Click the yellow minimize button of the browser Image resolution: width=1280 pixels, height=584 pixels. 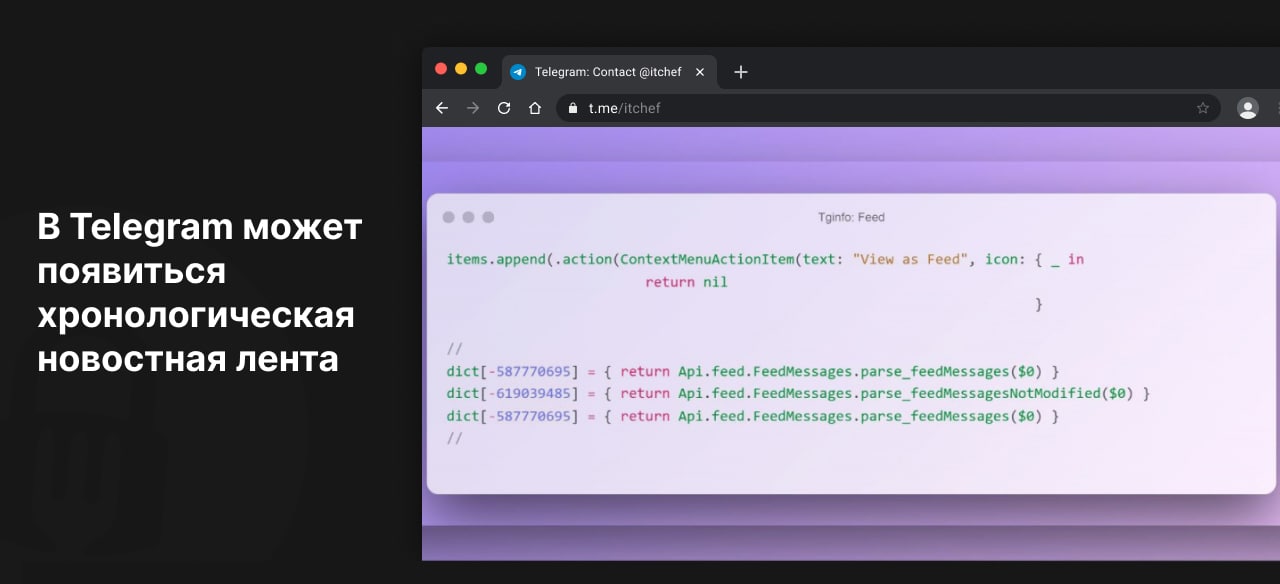coord(461,69)
